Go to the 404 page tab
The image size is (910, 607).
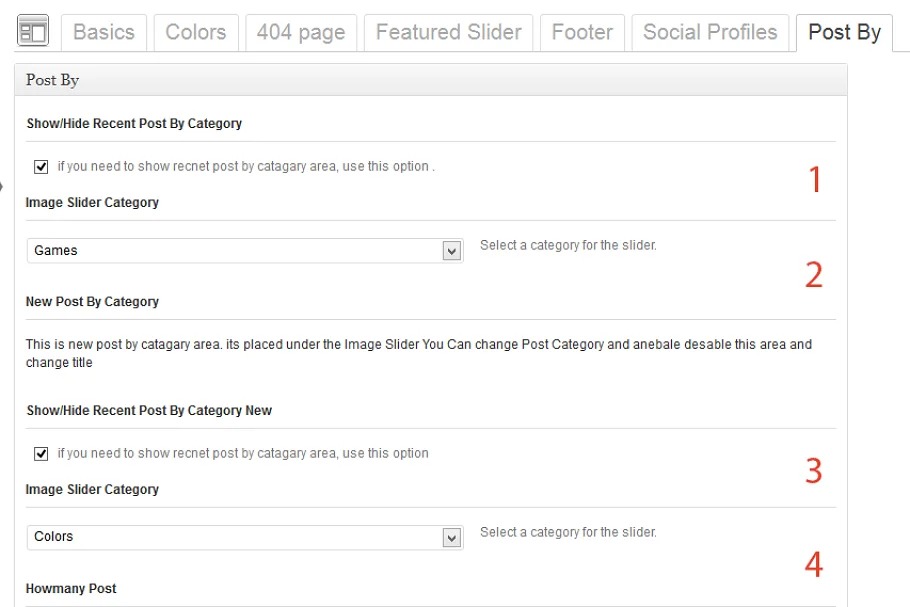pyautogui.click(x=300, y=32)
